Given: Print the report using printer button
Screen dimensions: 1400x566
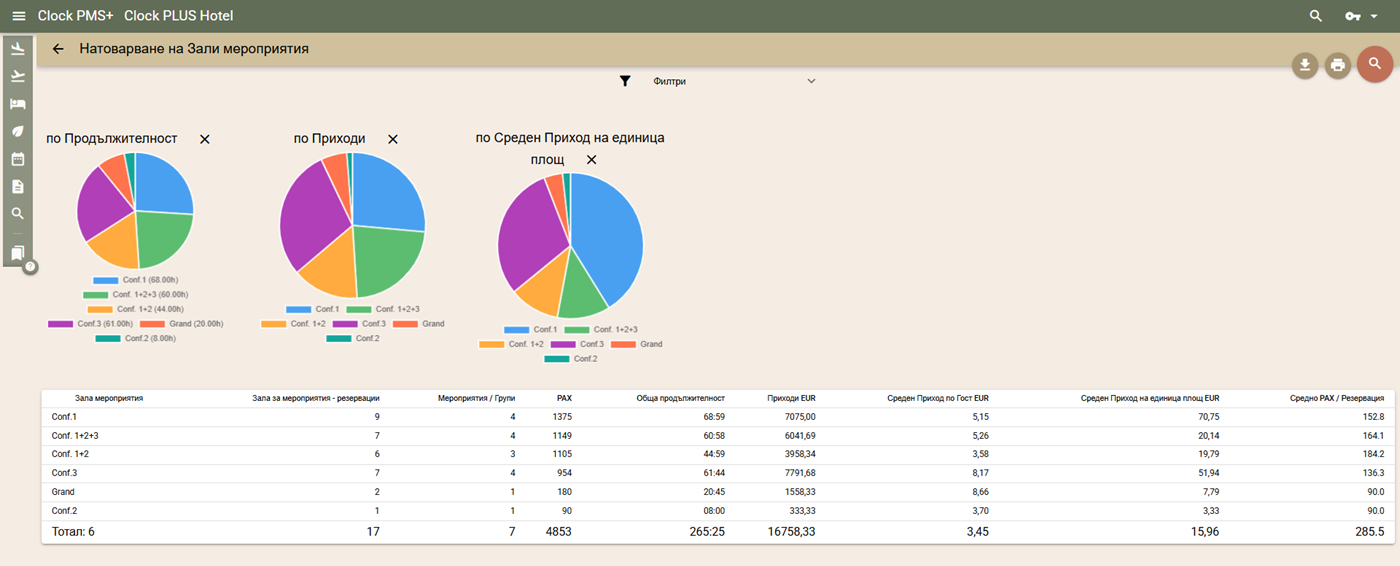Looking at the screenshot, I should pyautogui.click(x=1337, y=66).
